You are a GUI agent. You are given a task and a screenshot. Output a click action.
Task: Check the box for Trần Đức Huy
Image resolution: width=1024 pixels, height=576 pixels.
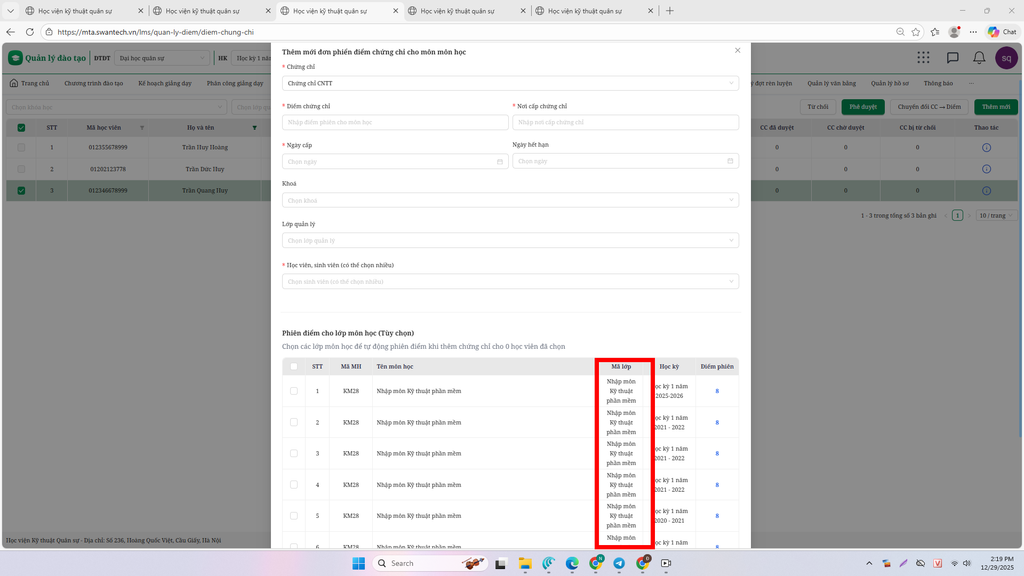(x=22, y=169)
